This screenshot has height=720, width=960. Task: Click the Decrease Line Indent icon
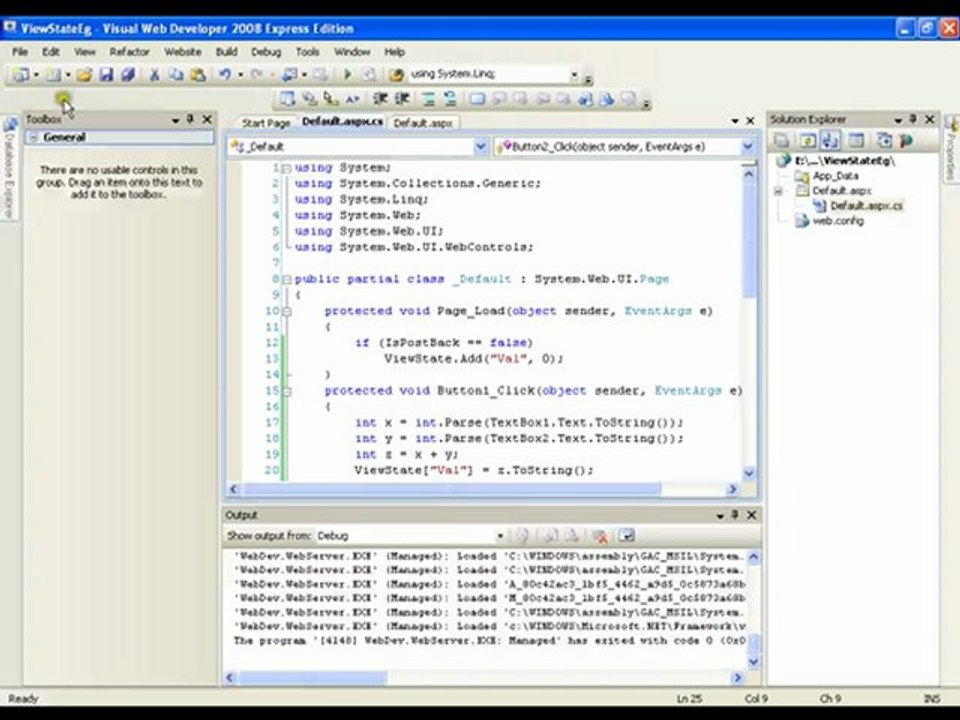pyautogui.click(x=380, y=99)
